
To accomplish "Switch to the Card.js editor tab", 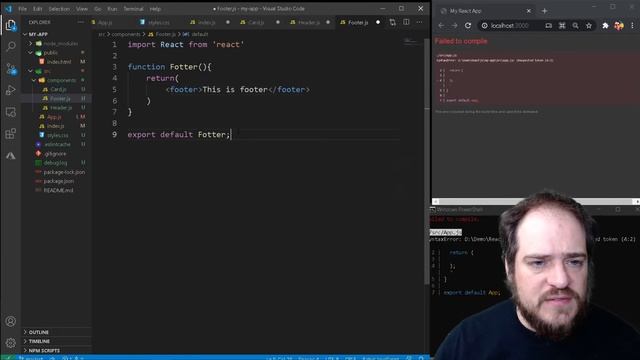I will point(256,22).
